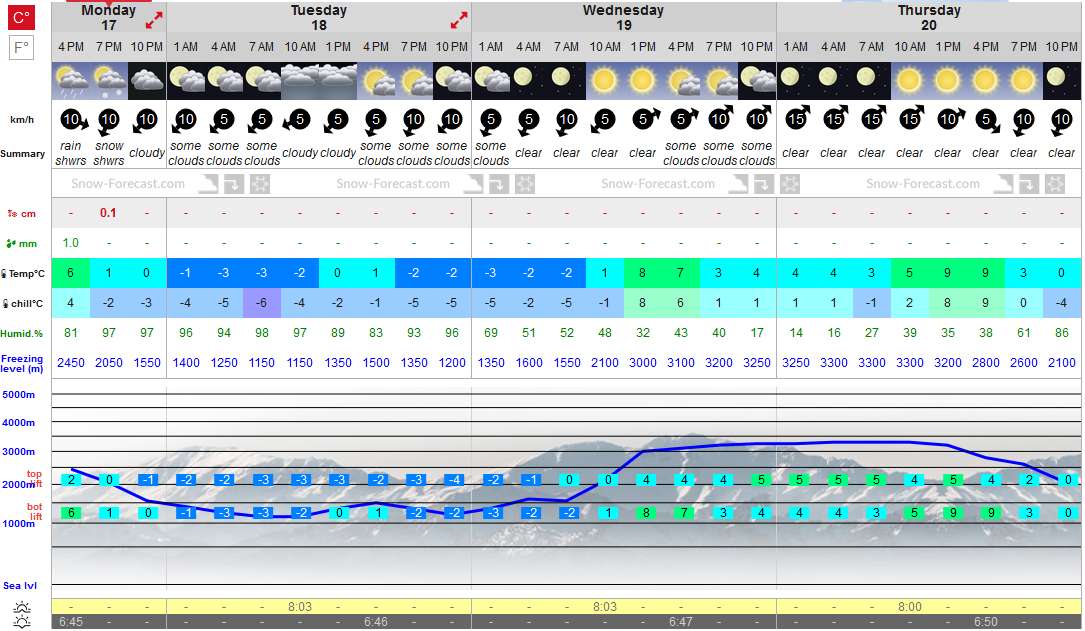
Task: Click Monday 7 PM wind arrow showing 10
Action: [109, 122]
